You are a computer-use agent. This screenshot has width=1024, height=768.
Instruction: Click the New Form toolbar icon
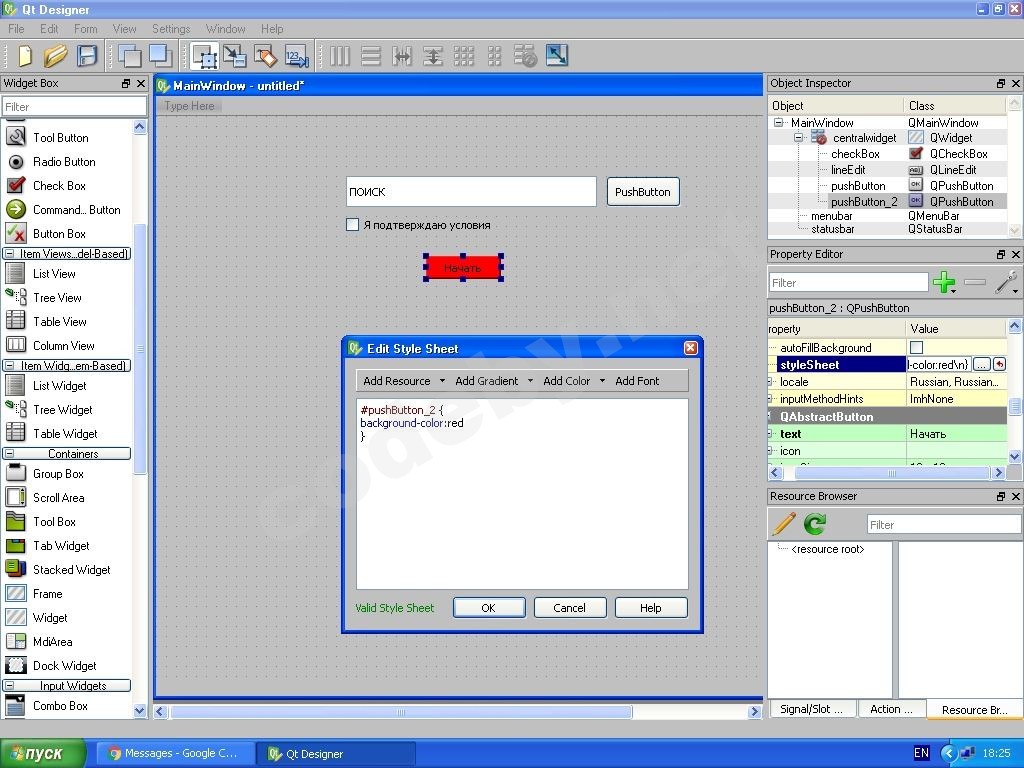(x=24, y=56)
